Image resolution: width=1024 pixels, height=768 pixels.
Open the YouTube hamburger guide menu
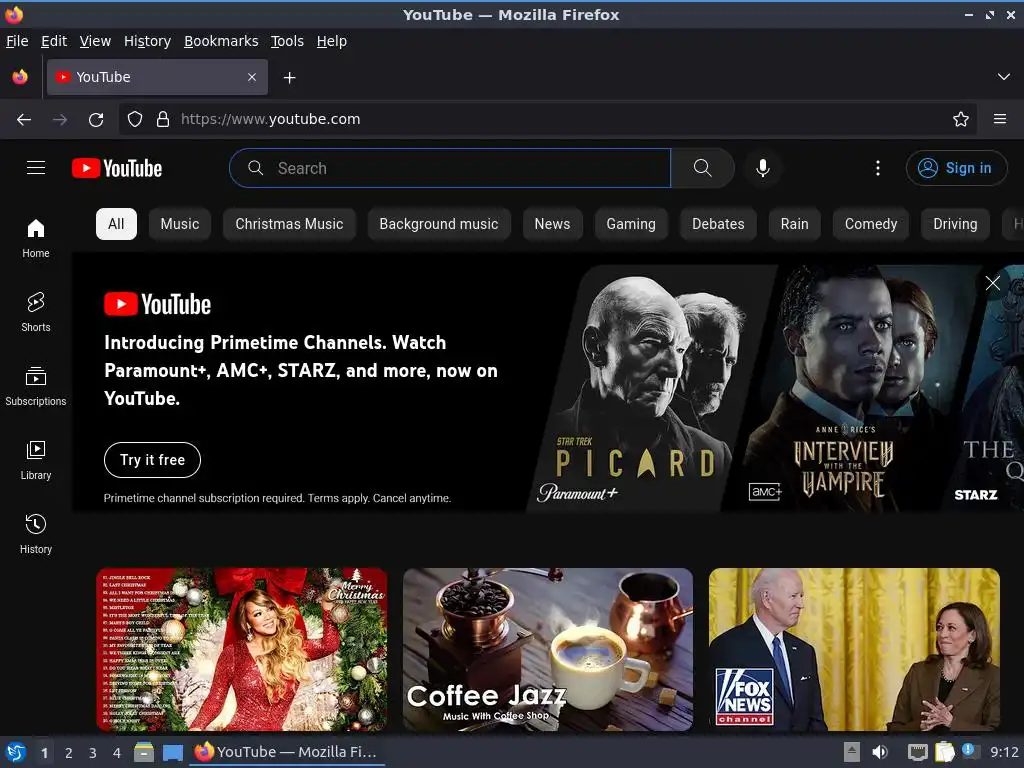coord(36,168)
